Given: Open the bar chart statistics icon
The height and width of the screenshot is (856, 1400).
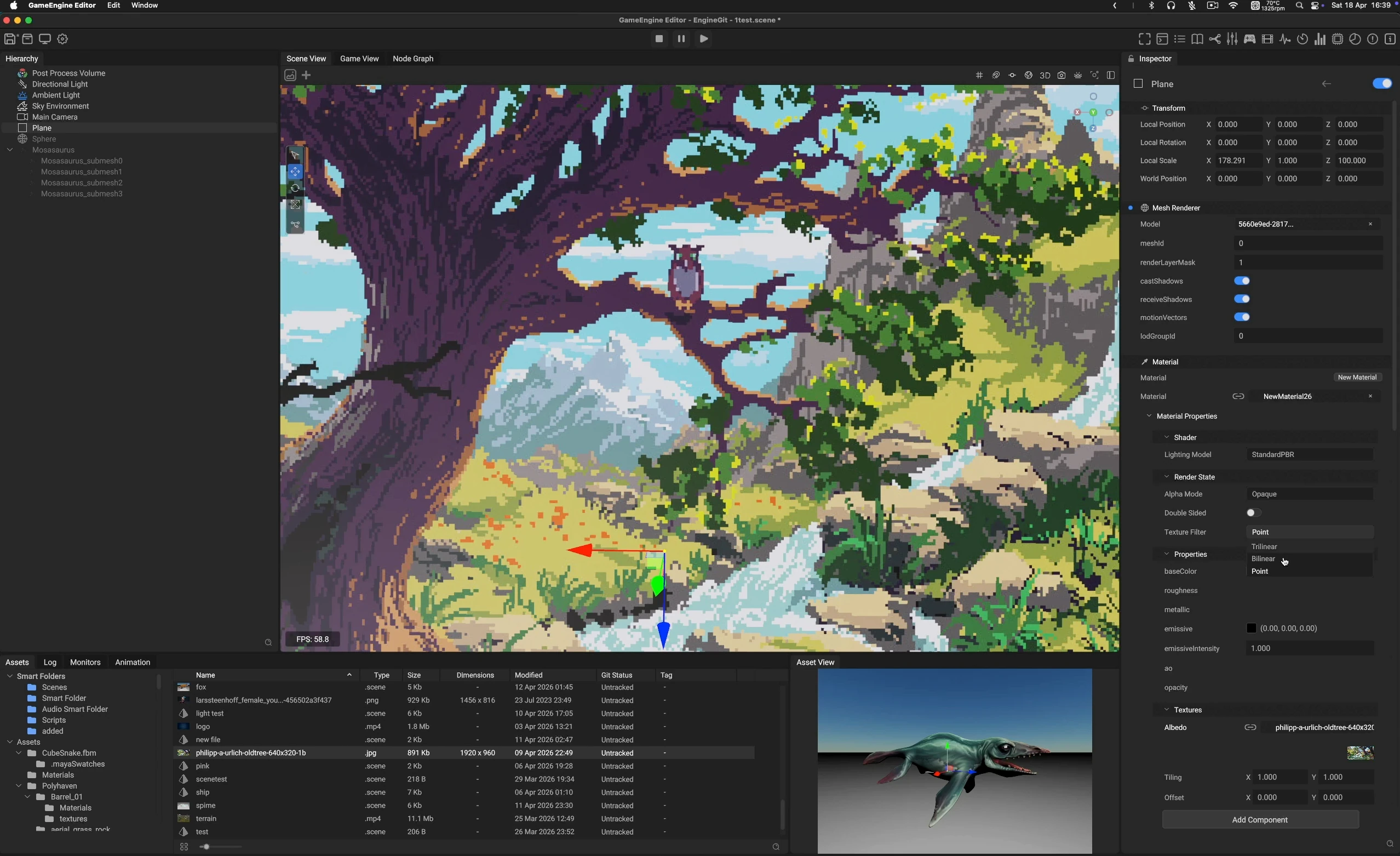Looking at the screenshot, I should [x=1320, y=39].
